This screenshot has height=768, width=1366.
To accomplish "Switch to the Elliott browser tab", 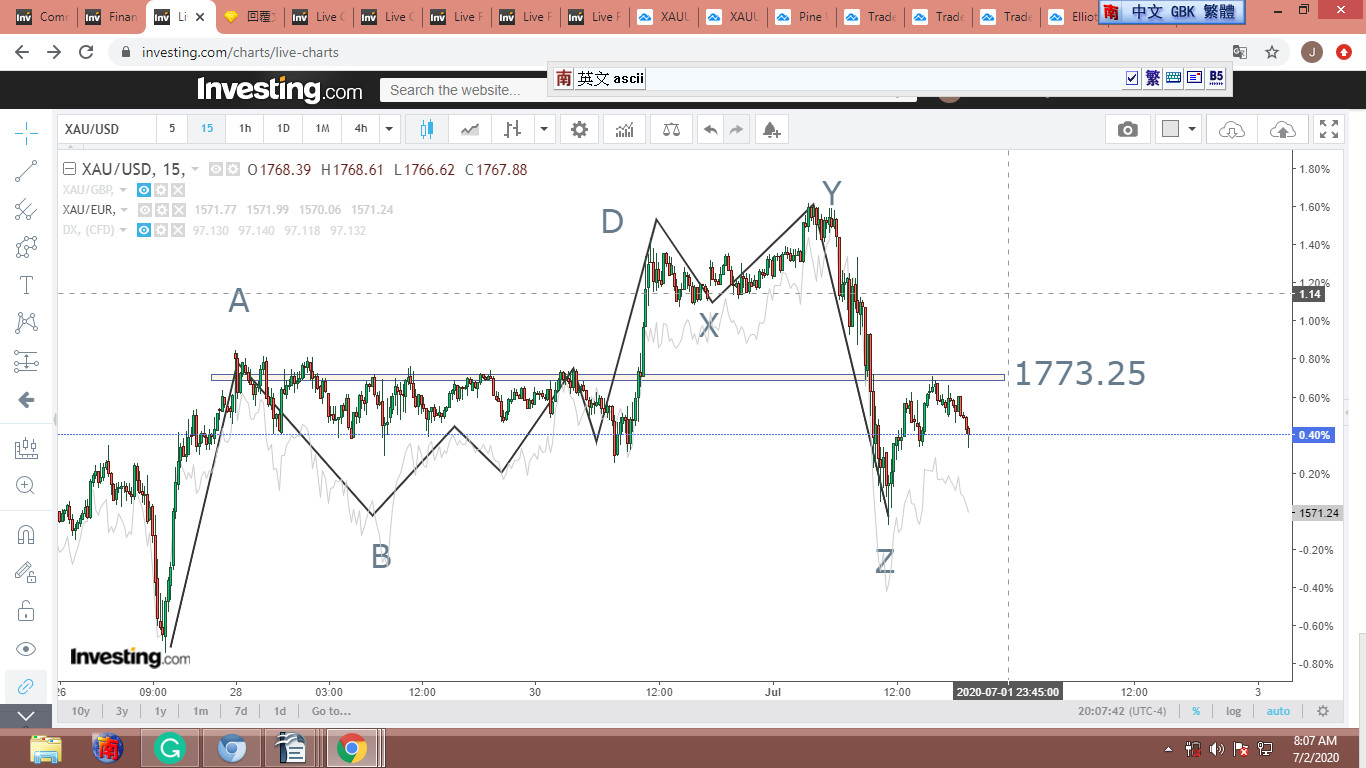I will point(1074,17).
